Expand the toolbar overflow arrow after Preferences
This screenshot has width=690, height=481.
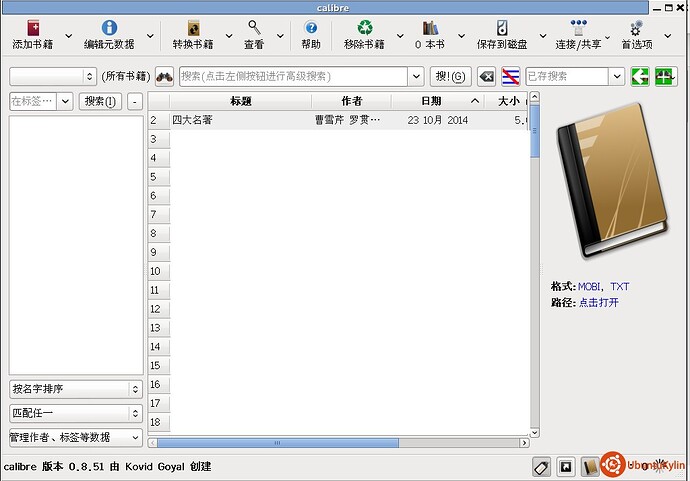coord(668,36)
